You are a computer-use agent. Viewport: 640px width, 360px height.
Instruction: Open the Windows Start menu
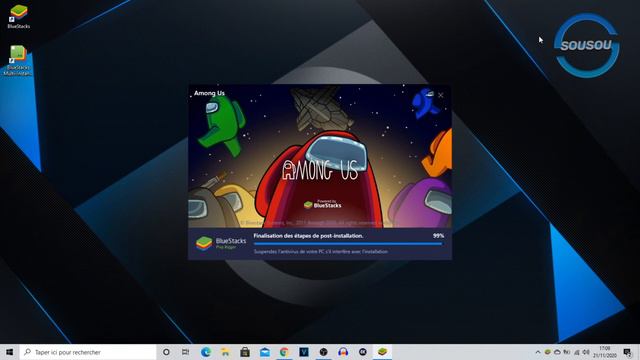[9, 352]
